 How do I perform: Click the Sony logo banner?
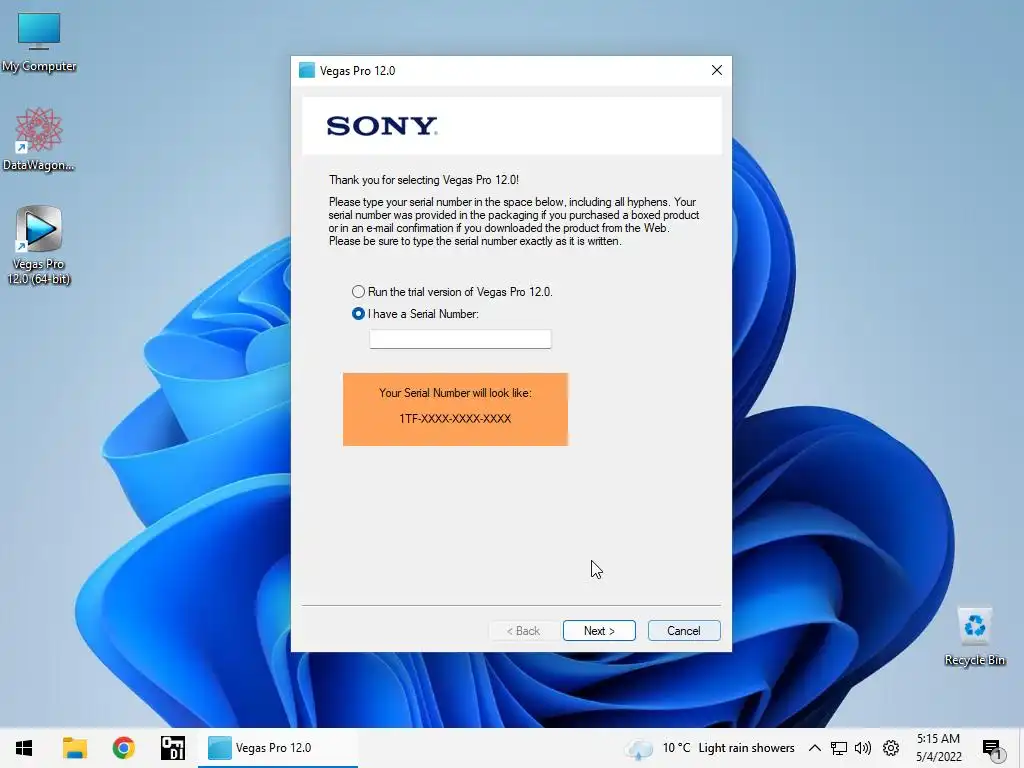[512, 126]
